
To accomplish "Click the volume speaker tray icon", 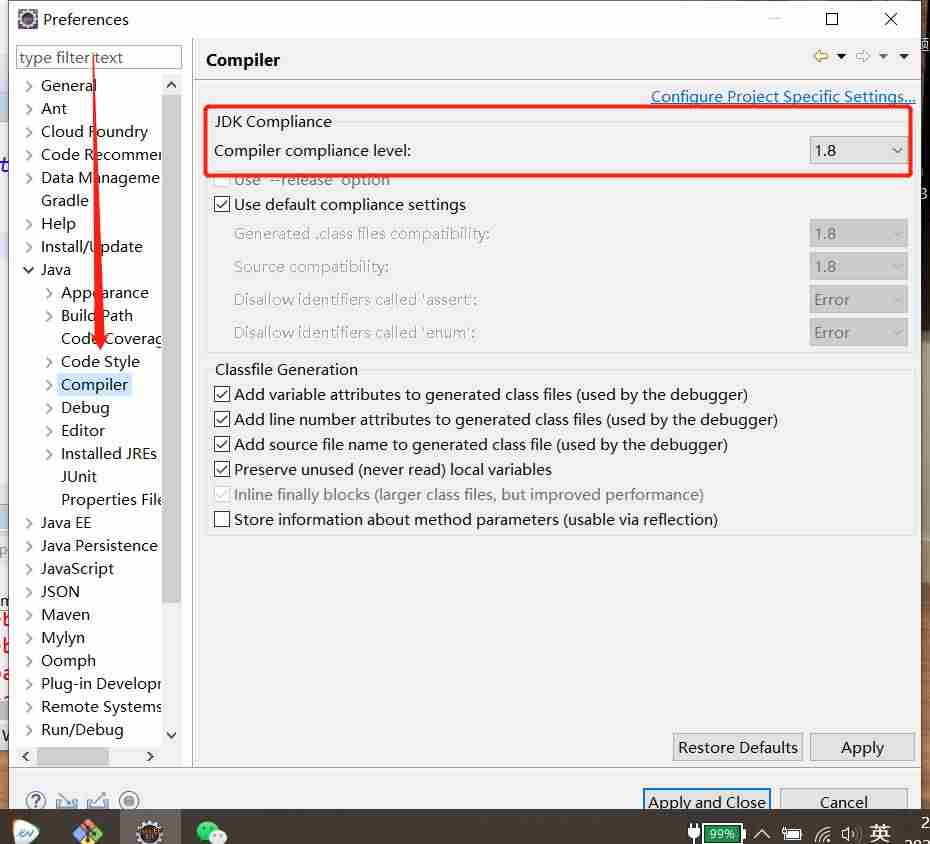I will [x=849, y=834].
